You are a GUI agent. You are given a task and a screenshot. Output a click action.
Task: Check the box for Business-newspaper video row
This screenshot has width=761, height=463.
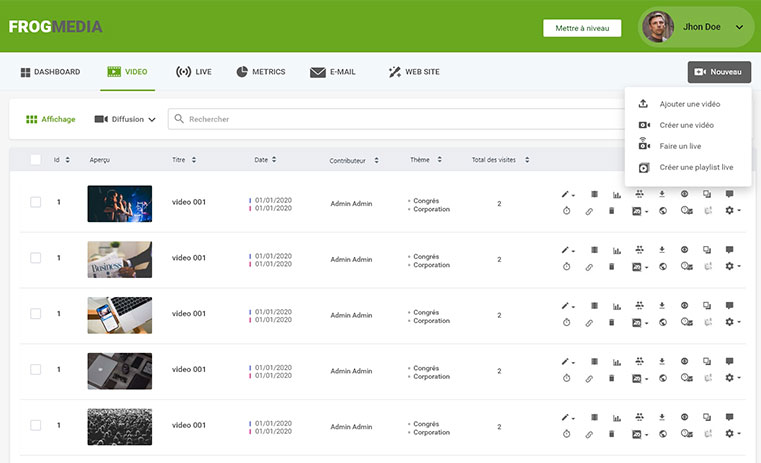pyautogui.click(x=35, y=258)
